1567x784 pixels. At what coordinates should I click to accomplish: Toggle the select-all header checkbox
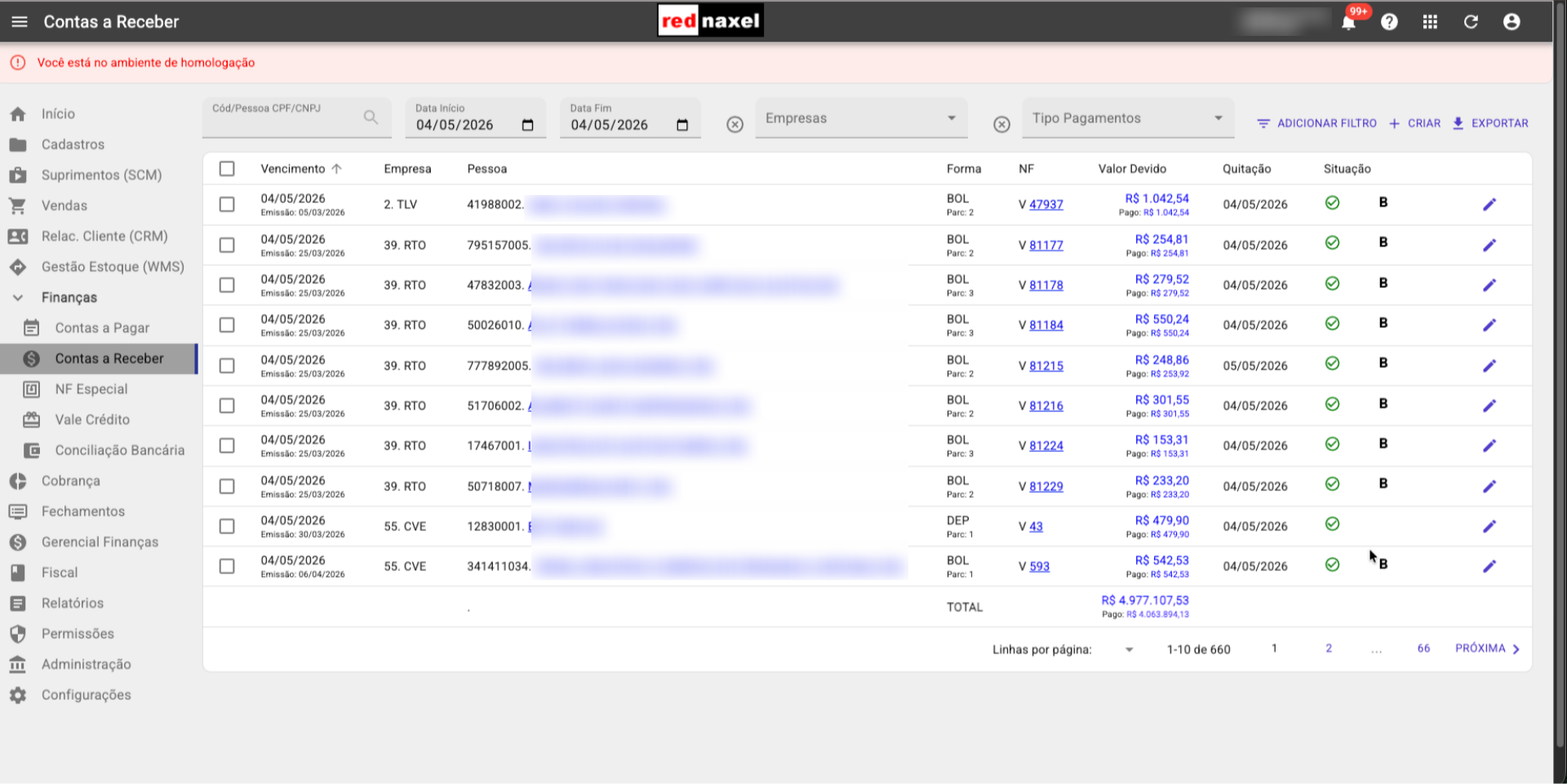click(x=227, y=169)
